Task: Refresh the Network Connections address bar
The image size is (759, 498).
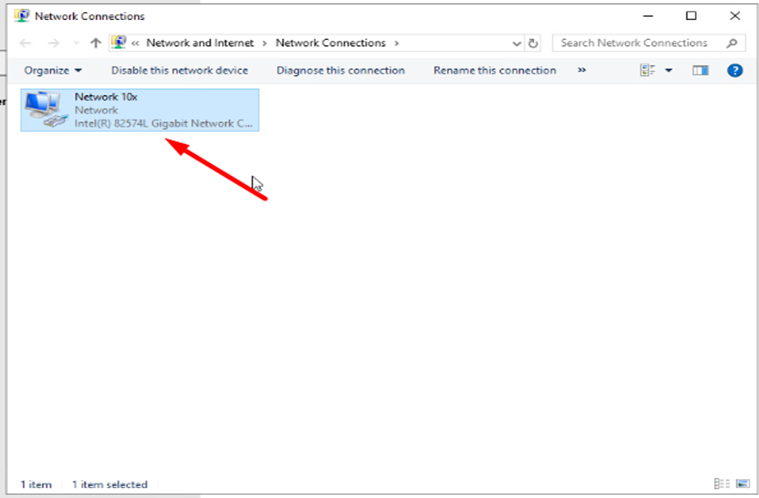Action: [x=533, y=43]
